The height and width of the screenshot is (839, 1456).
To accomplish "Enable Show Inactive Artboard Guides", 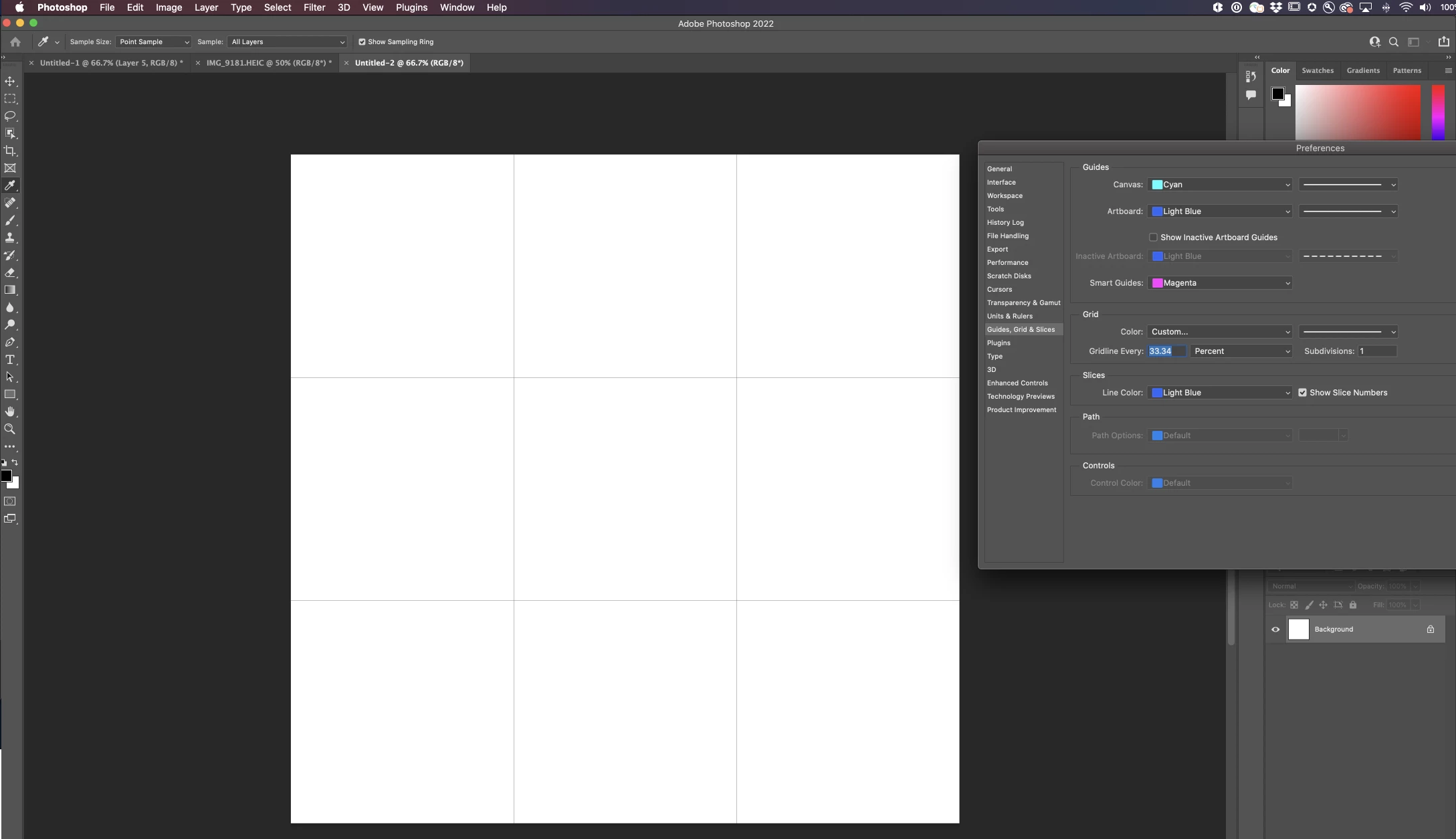I will click(1153, 238).
